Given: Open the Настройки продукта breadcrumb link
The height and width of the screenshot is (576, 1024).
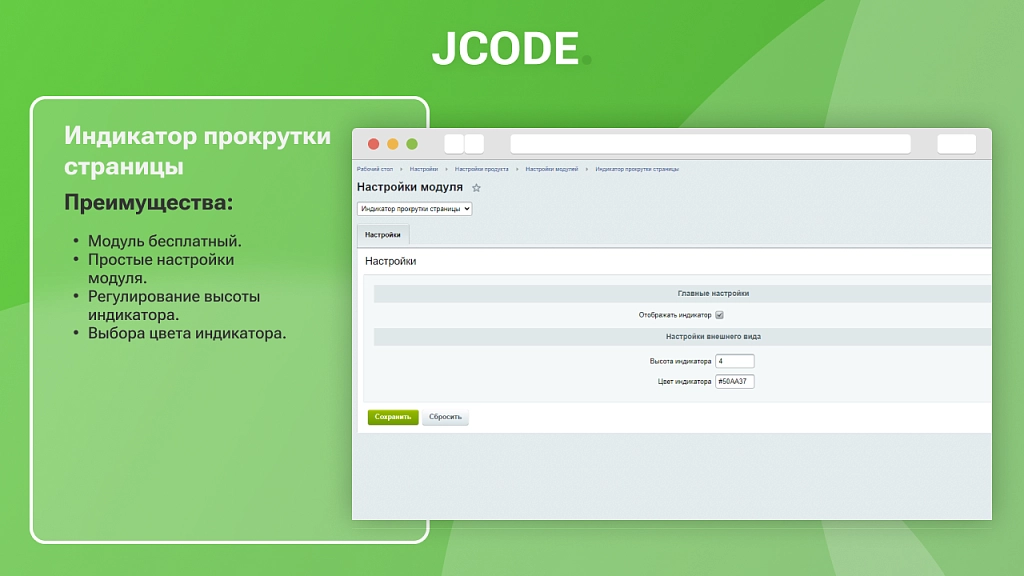Looking at the screenshot, I should click(481, 169).
